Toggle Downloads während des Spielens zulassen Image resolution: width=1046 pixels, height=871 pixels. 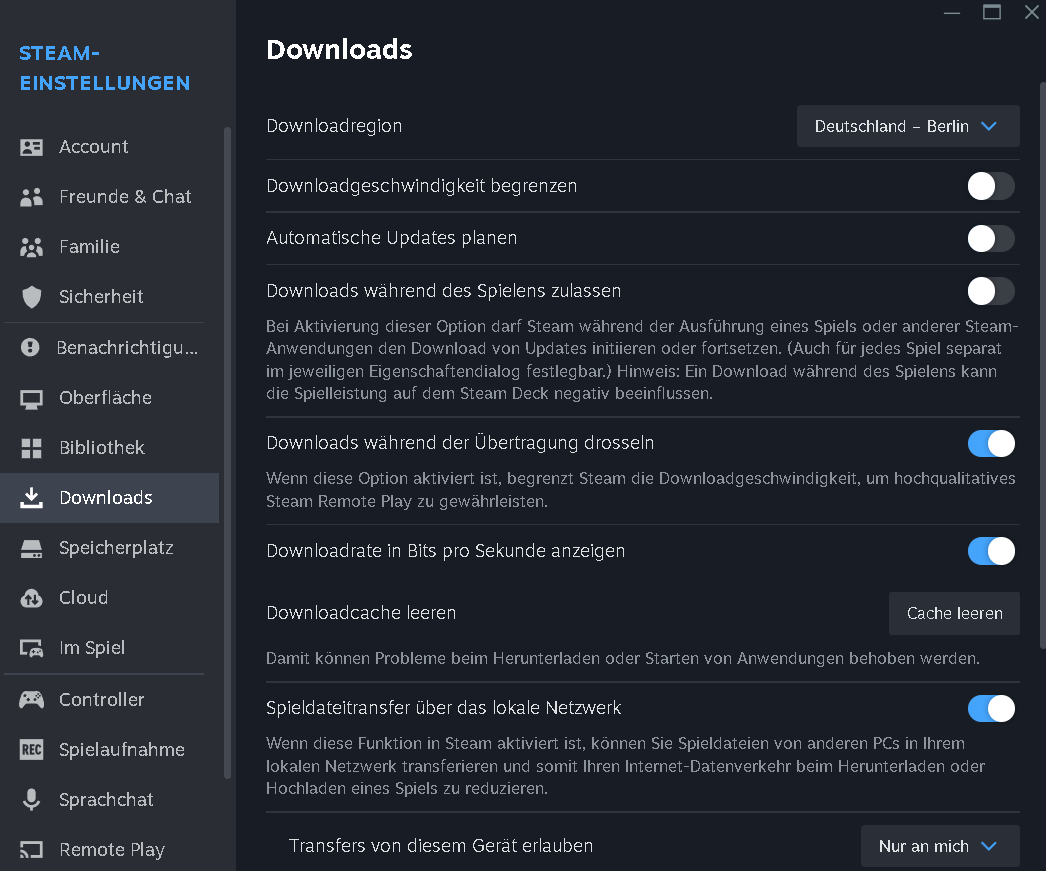point(991,291)
